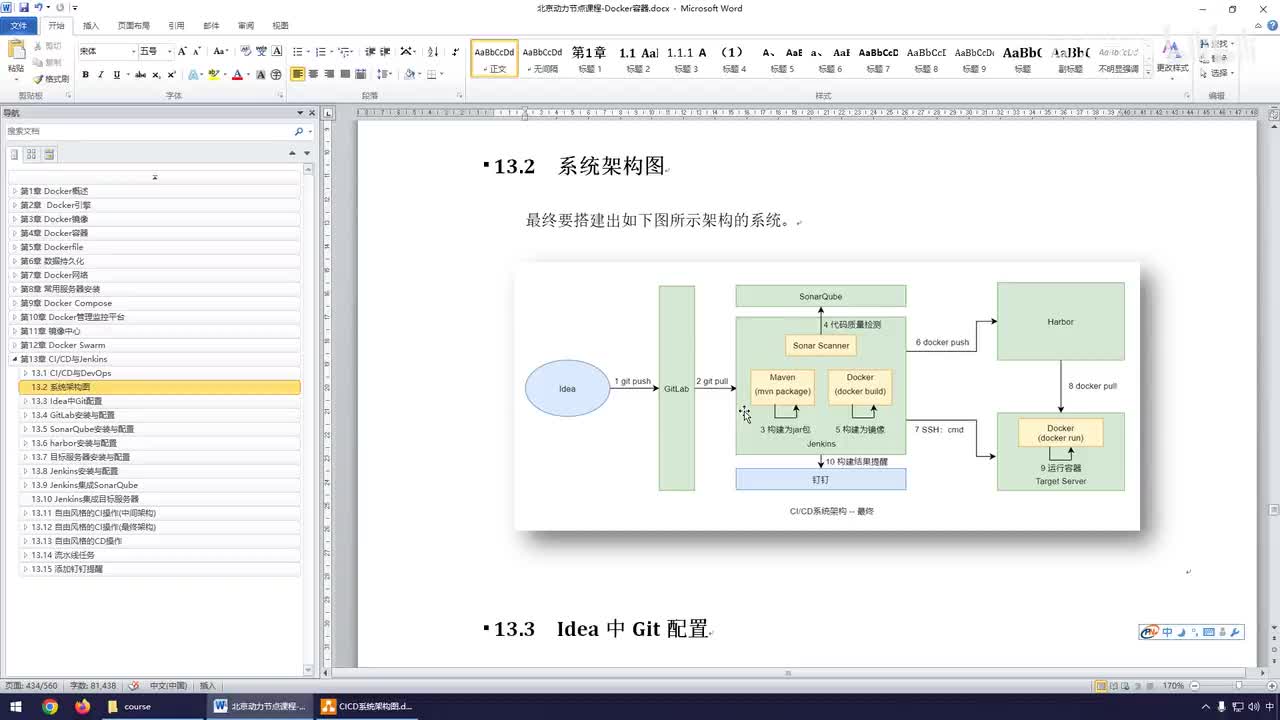Open the font name combo box
The height and width of the screenshot is (720, 1280).
[107, 51]
